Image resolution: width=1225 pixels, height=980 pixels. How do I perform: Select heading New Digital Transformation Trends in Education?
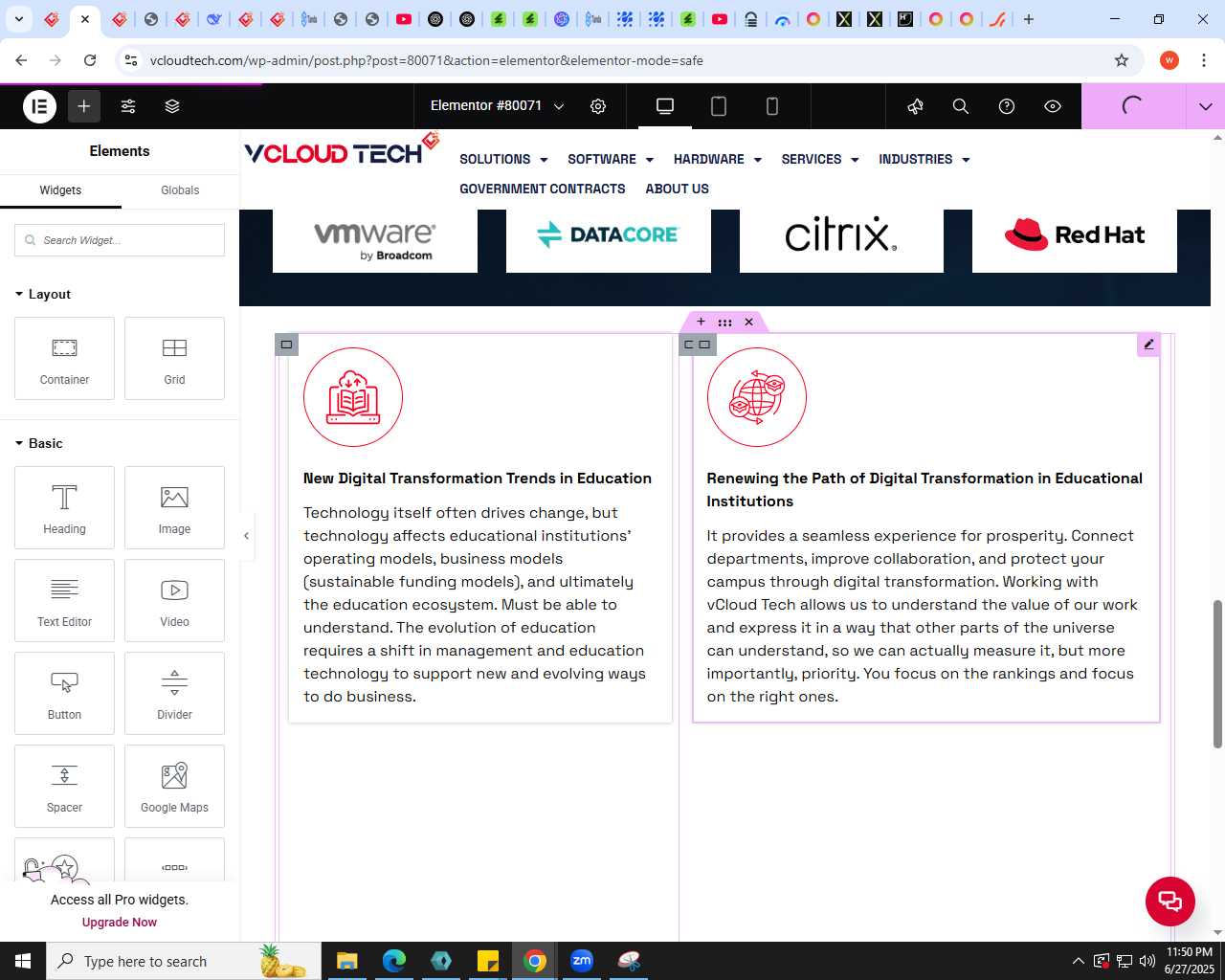coord(478,479)
